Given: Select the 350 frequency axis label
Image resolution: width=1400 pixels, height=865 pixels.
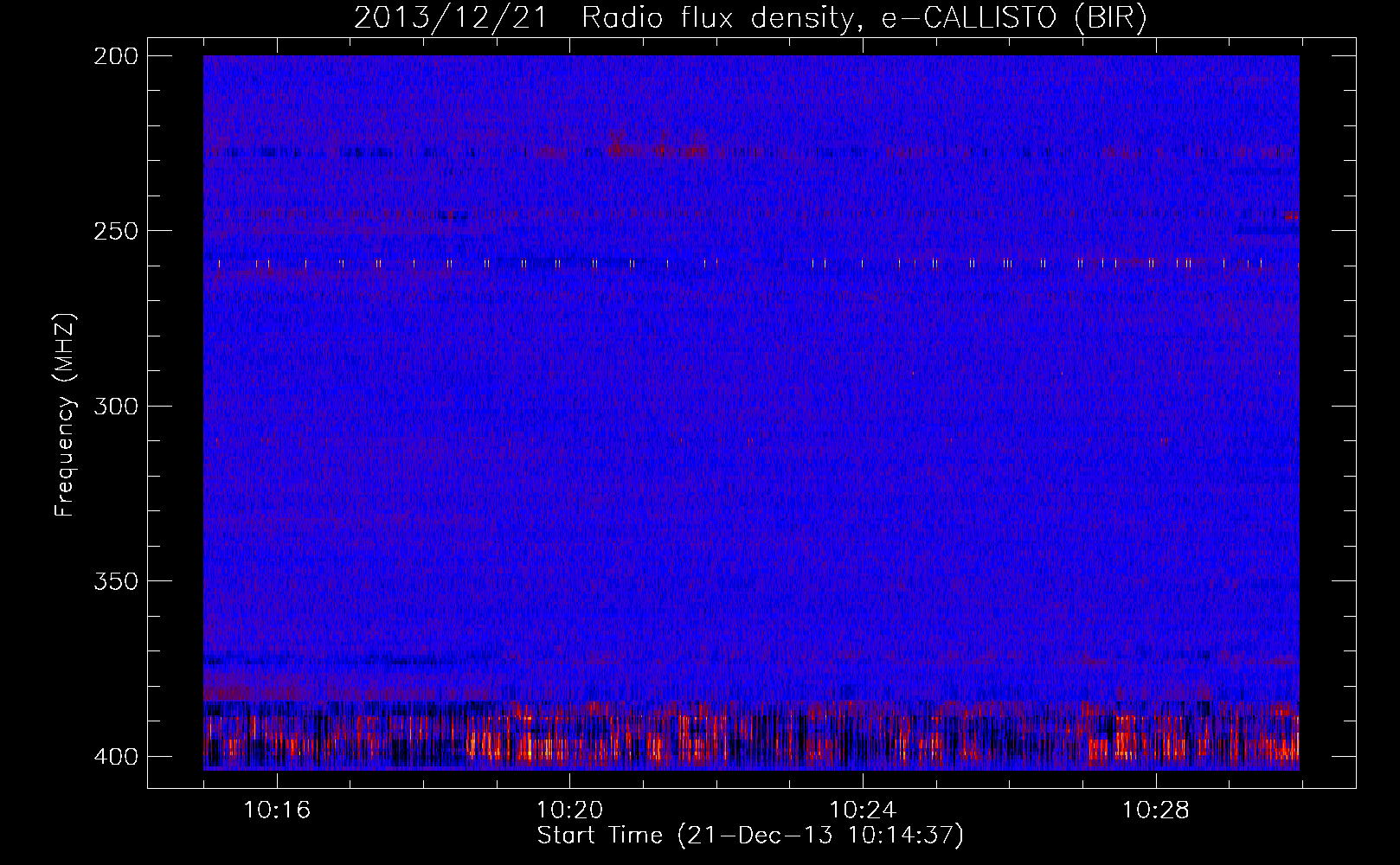Looking at the screenshot, I should 116,581.
